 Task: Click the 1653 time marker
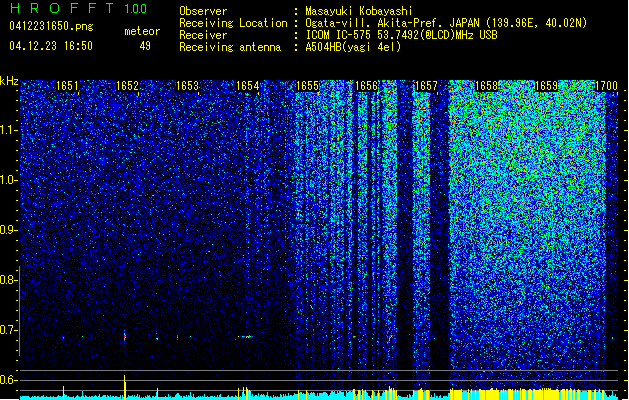(x=187, y=86)
